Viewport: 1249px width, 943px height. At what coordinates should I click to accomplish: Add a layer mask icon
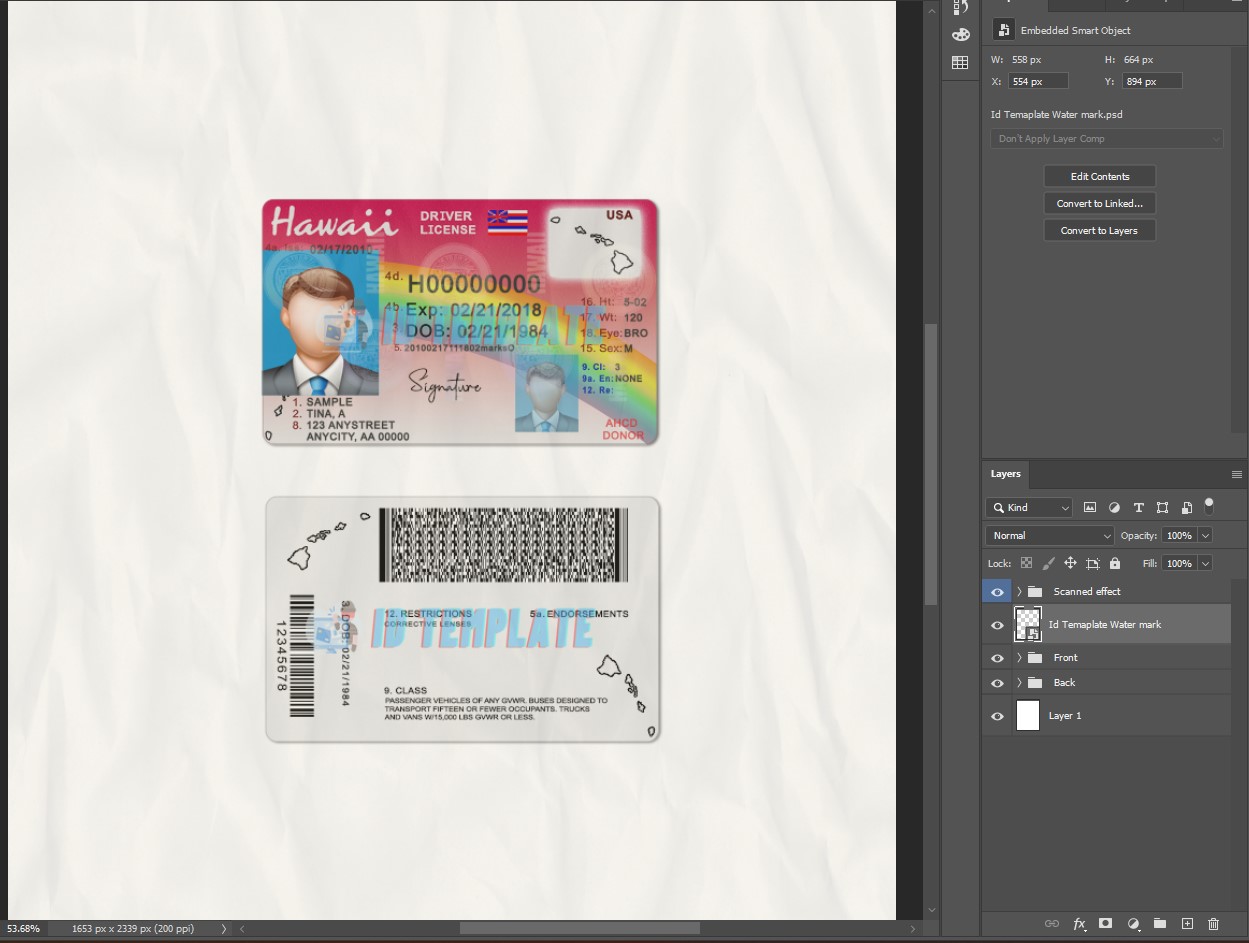(1106, 924)
